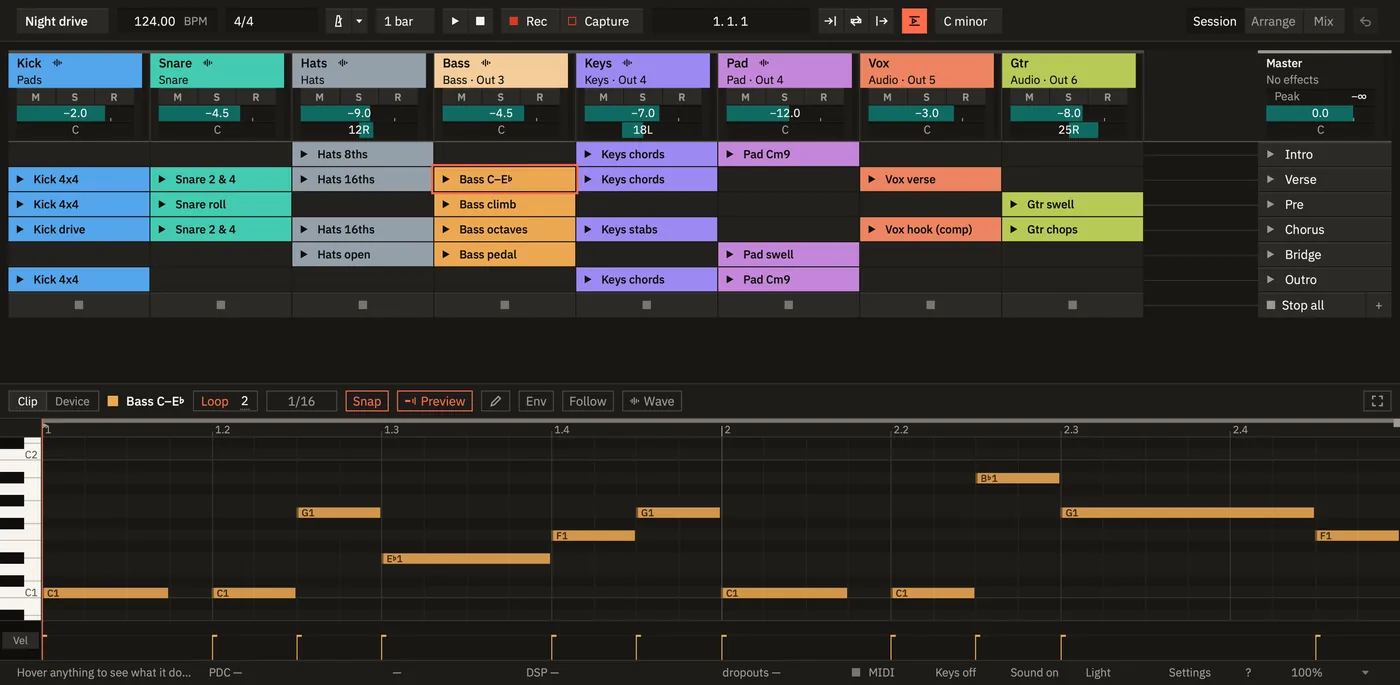1400x685 pixels.
Task: Launch the Snare roll clip
Action: [162, 204]
